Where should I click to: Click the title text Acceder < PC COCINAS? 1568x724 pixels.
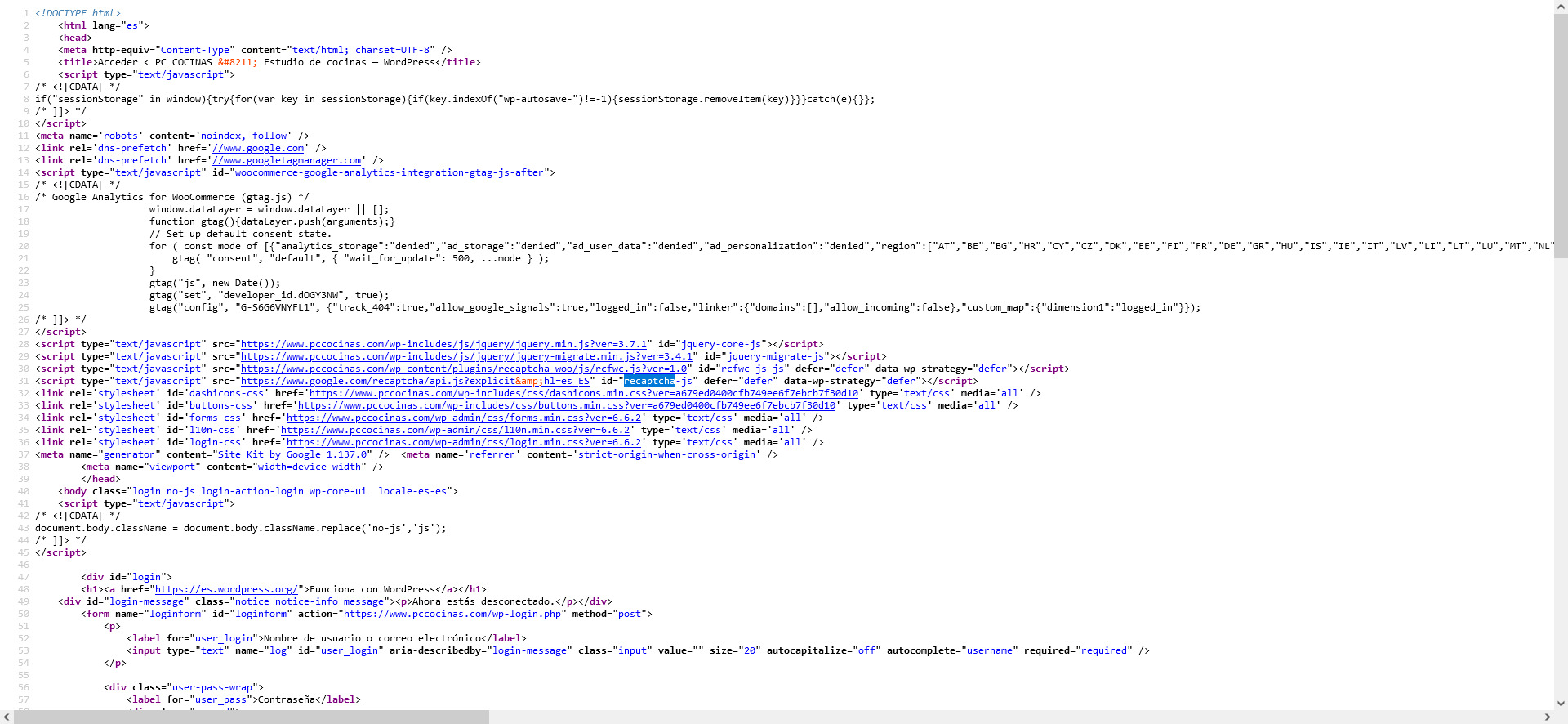click(154, 62)
